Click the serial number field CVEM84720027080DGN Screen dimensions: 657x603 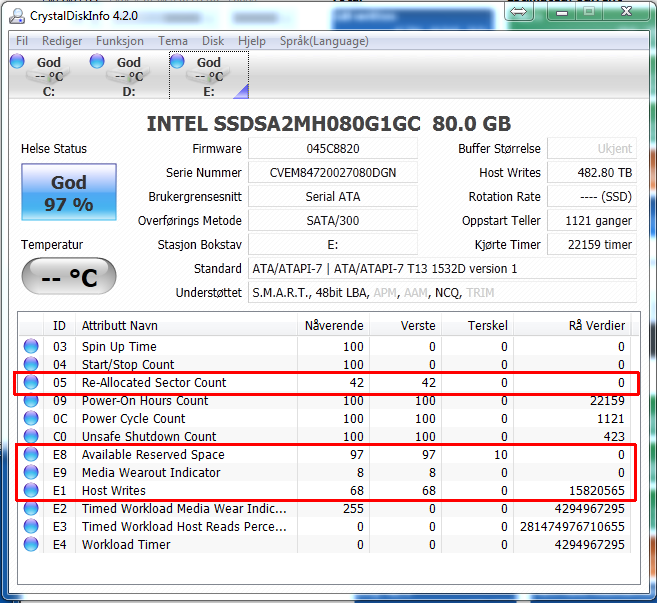click(333, 173)
